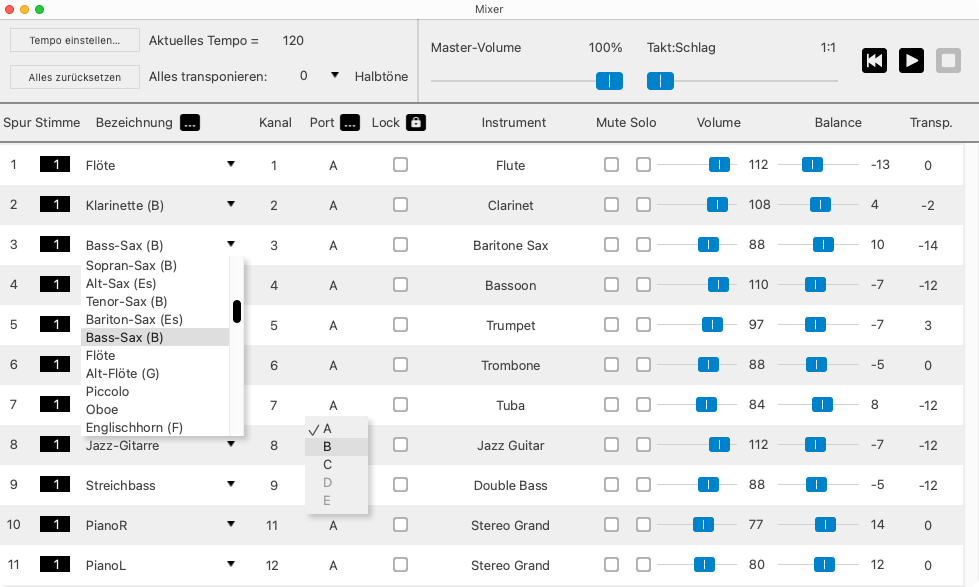Open the Bezeichnung options ellipsis button

[189, 123]
